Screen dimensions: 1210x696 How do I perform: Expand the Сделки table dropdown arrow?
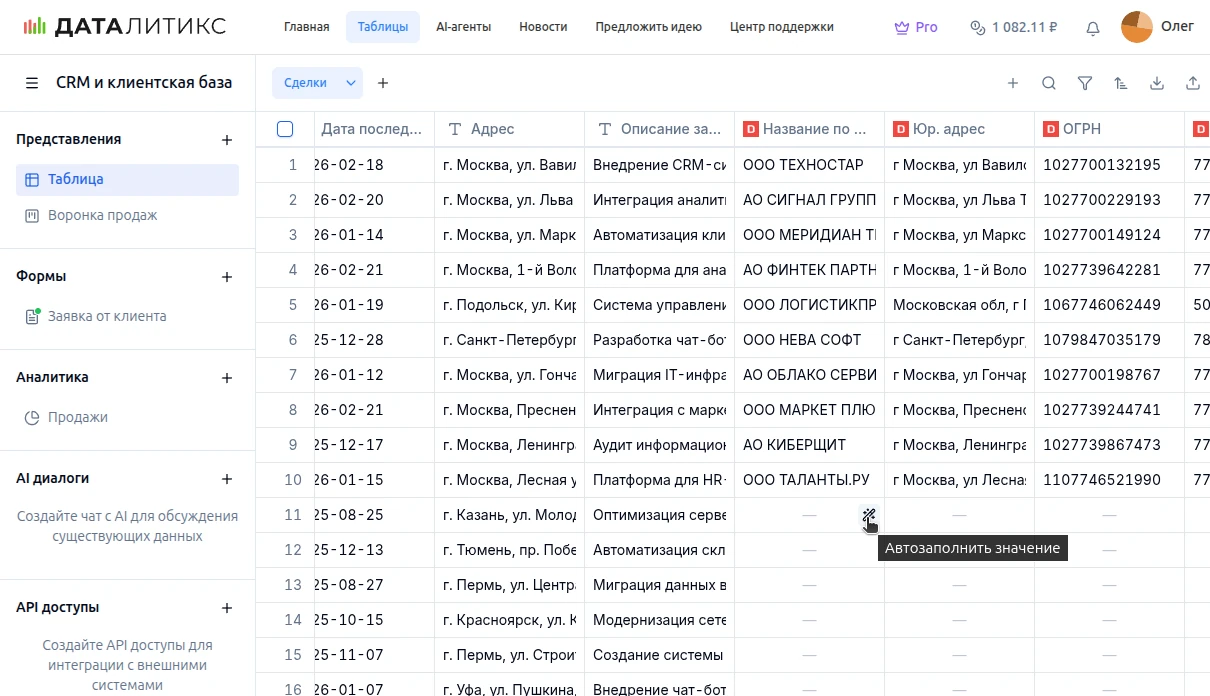(x=351, y=83)
